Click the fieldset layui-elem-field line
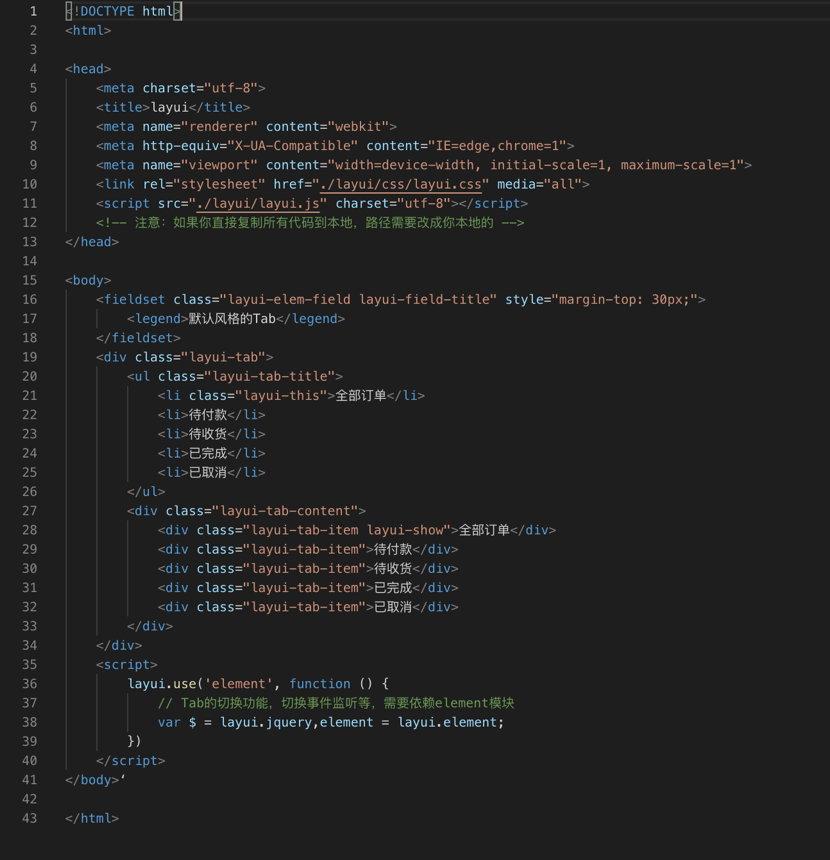The height and width of the screenshot is (860, 830). click(401, 299)
